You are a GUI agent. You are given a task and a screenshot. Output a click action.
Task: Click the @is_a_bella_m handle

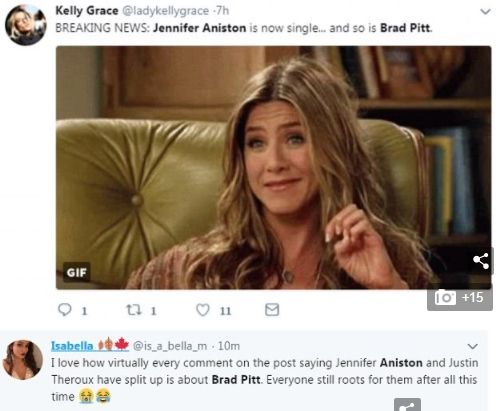(x=170, y=346)
